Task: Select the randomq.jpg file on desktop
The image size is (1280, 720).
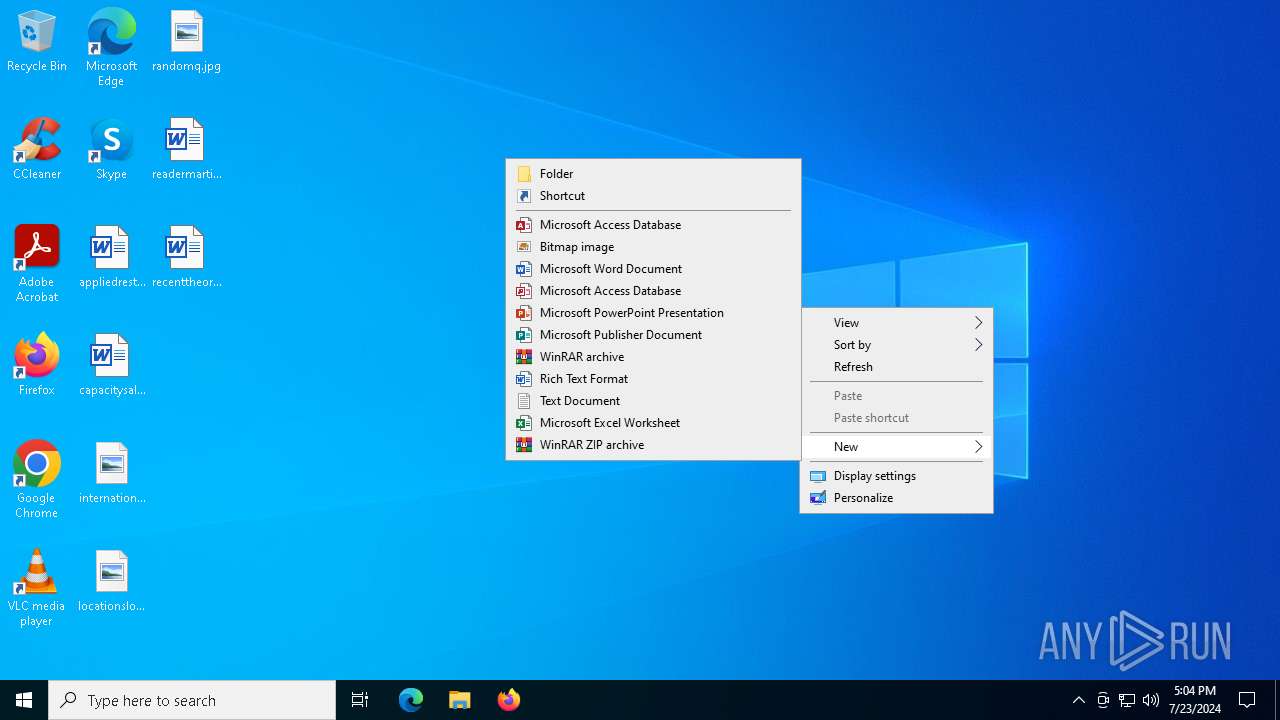Action: [x=186, y=42]
